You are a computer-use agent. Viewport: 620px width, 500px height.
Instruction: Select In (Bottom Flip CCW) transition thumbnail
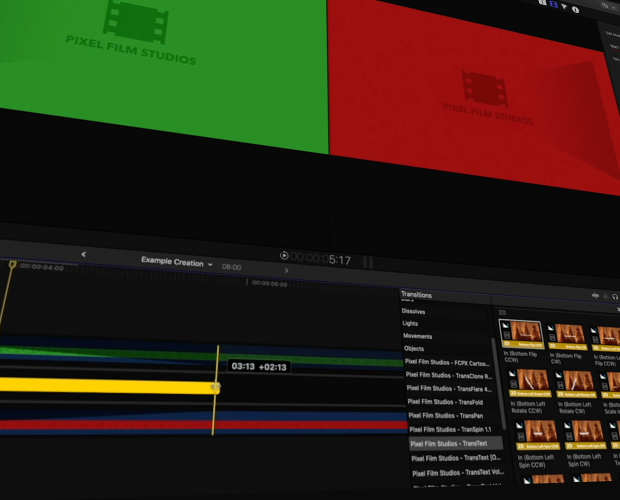[522, 334]
